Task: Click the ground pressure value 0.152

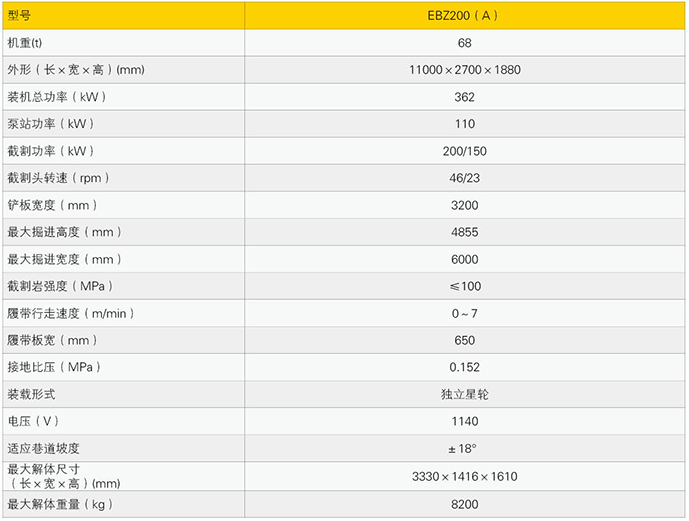Action: tap(464, 367)
